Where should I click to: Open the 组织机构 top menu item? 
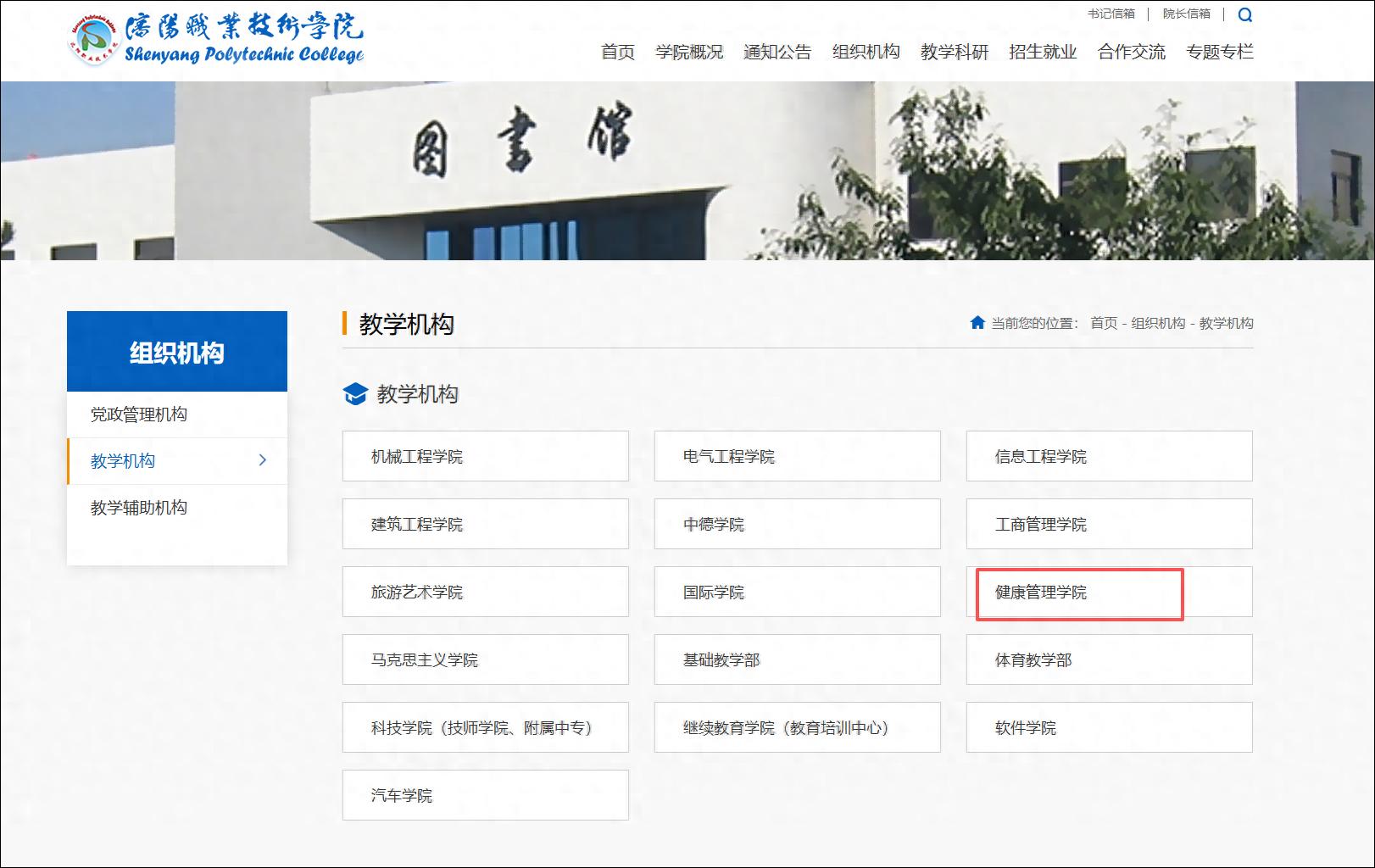(x=866, y=52)
